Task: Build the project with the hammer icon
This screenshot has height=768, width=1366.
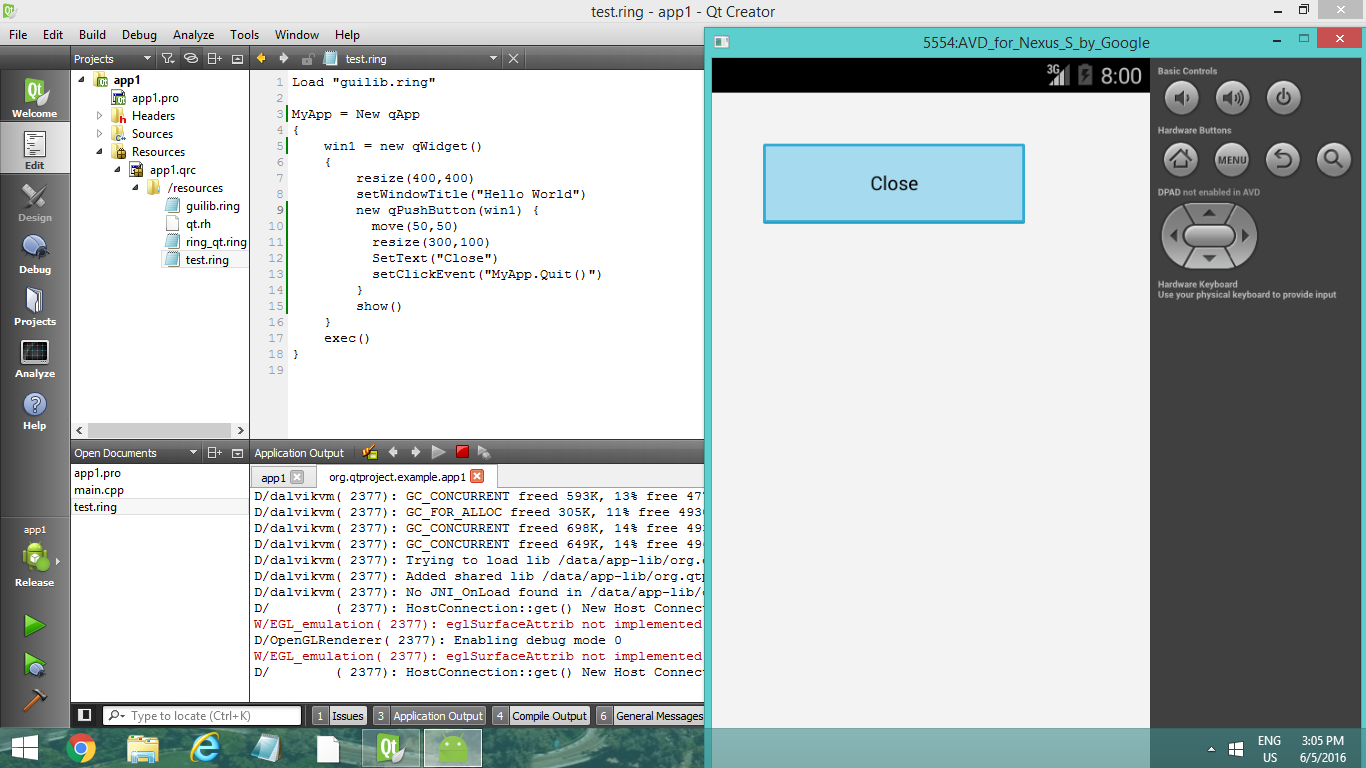Action: pyautogui.click(x=35, y=700)
